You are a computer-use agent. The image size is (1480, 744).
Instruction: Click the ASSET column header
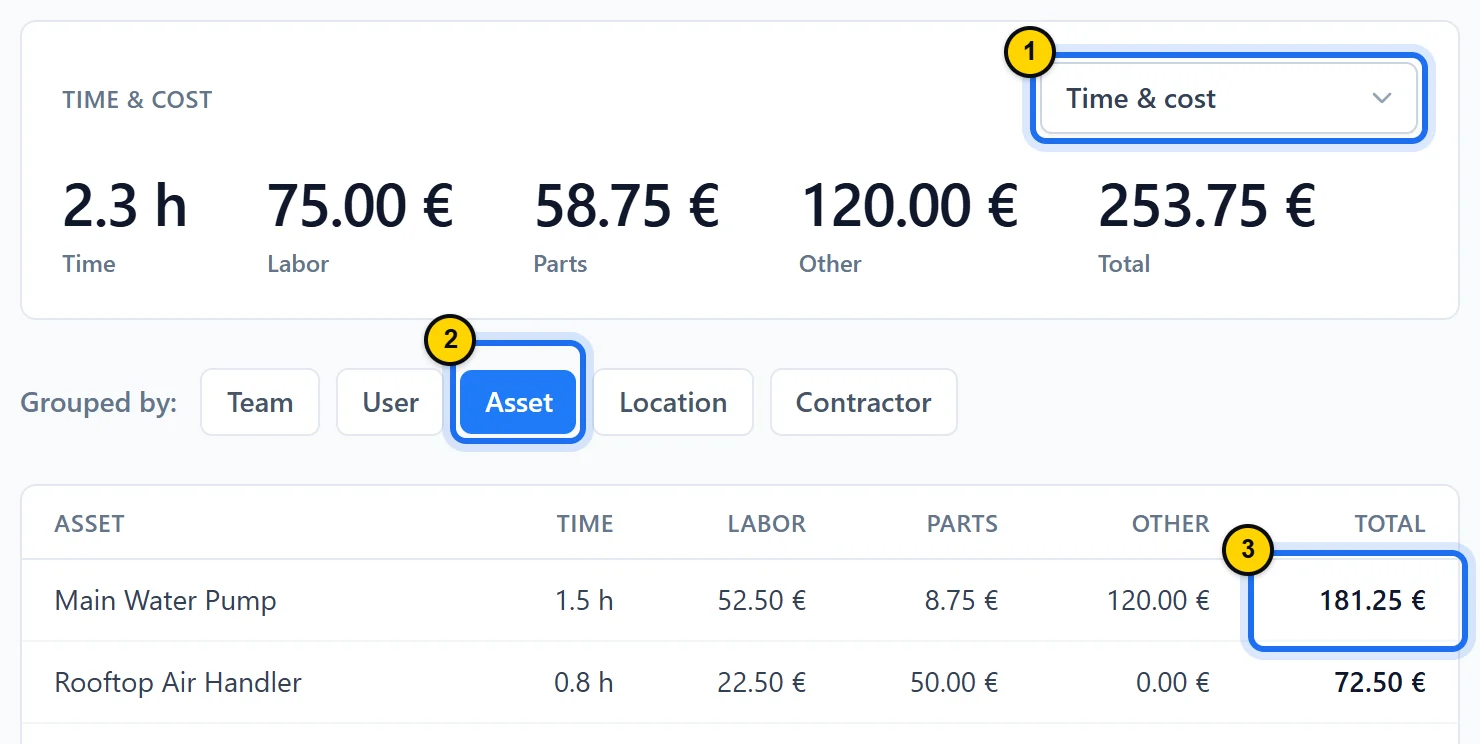coord(89,524)
